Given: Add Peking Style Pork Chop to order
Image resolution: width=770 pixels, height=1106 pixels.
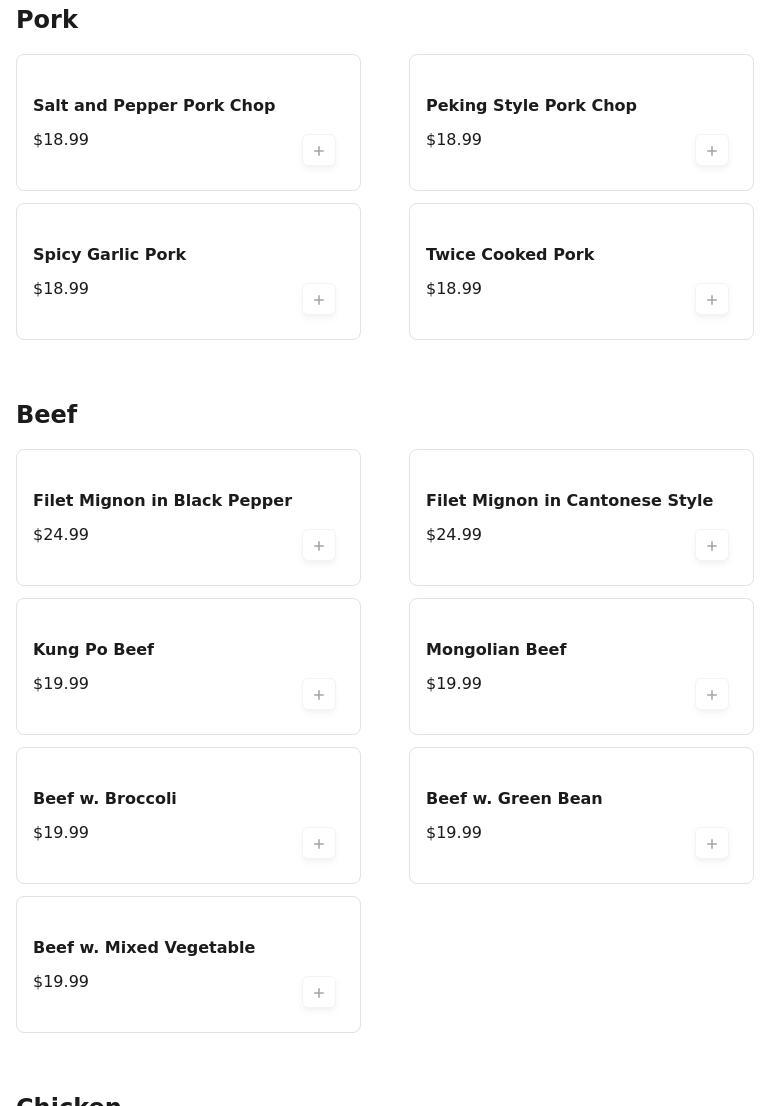Looking at the screenshot, I should pos(712,151).
